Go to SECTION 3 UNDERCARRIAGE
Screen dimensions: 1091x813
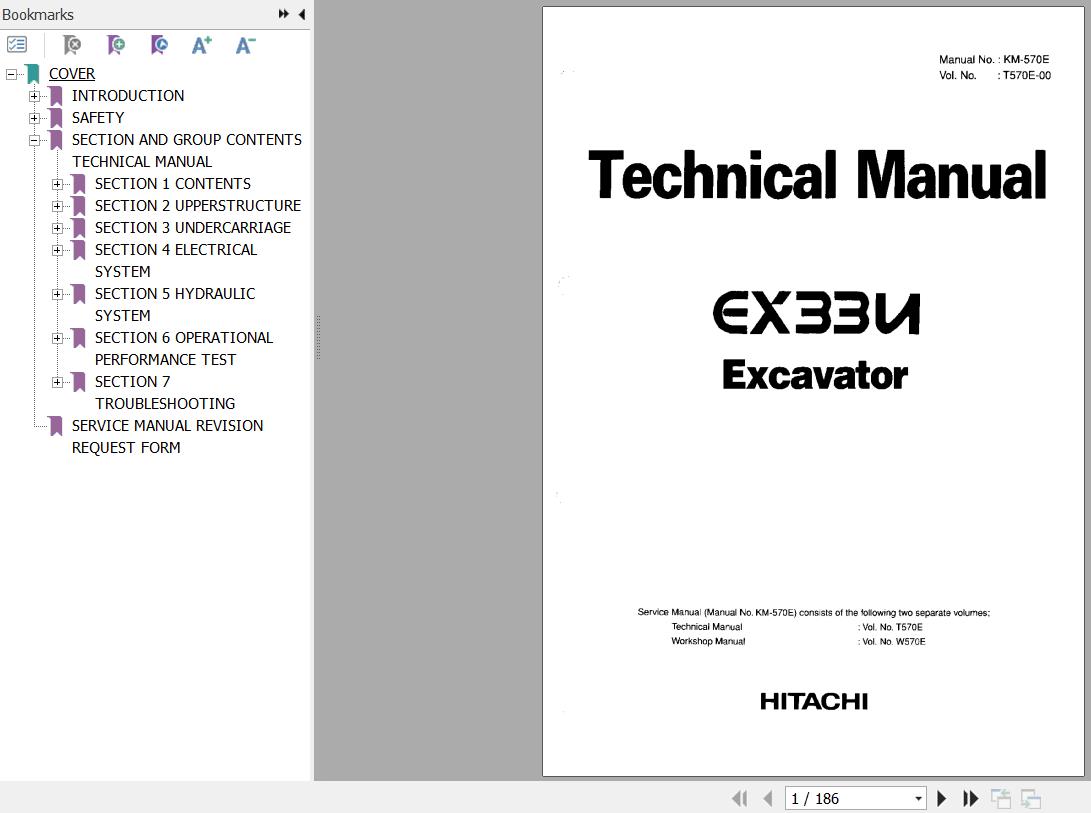193,228
